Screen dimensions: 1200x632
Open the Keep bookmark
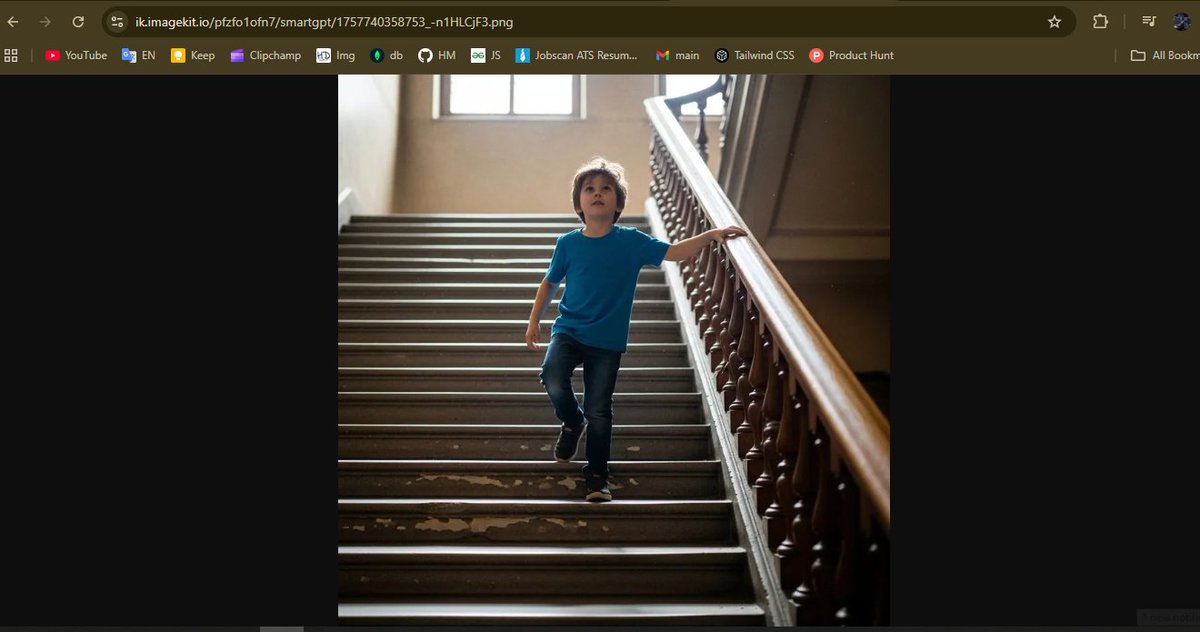coord(192,55)
